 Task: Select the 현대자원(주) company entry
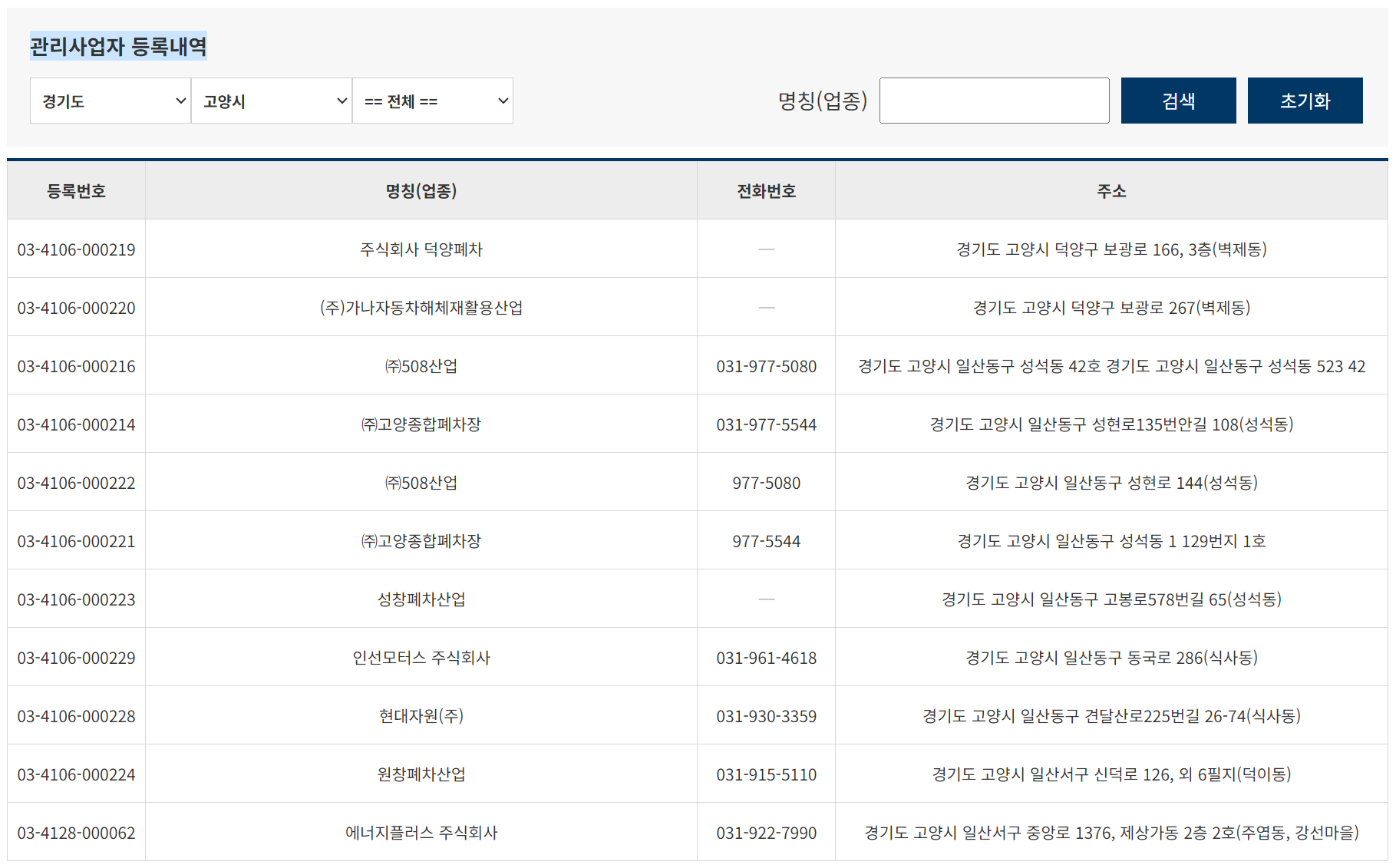[x=421, y=715]
